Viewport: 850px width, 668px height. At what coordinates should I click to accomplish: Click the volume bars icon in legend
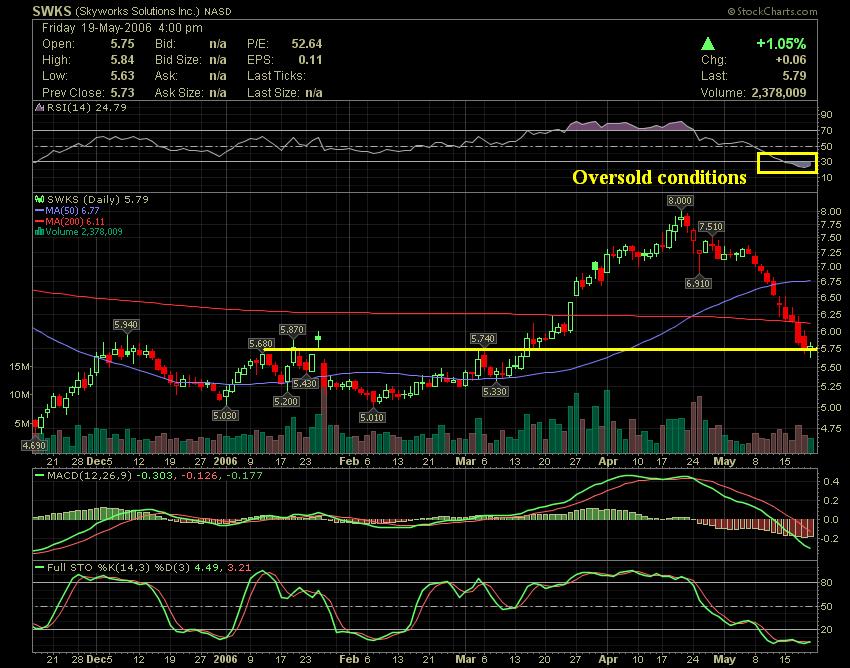point(39,232)
